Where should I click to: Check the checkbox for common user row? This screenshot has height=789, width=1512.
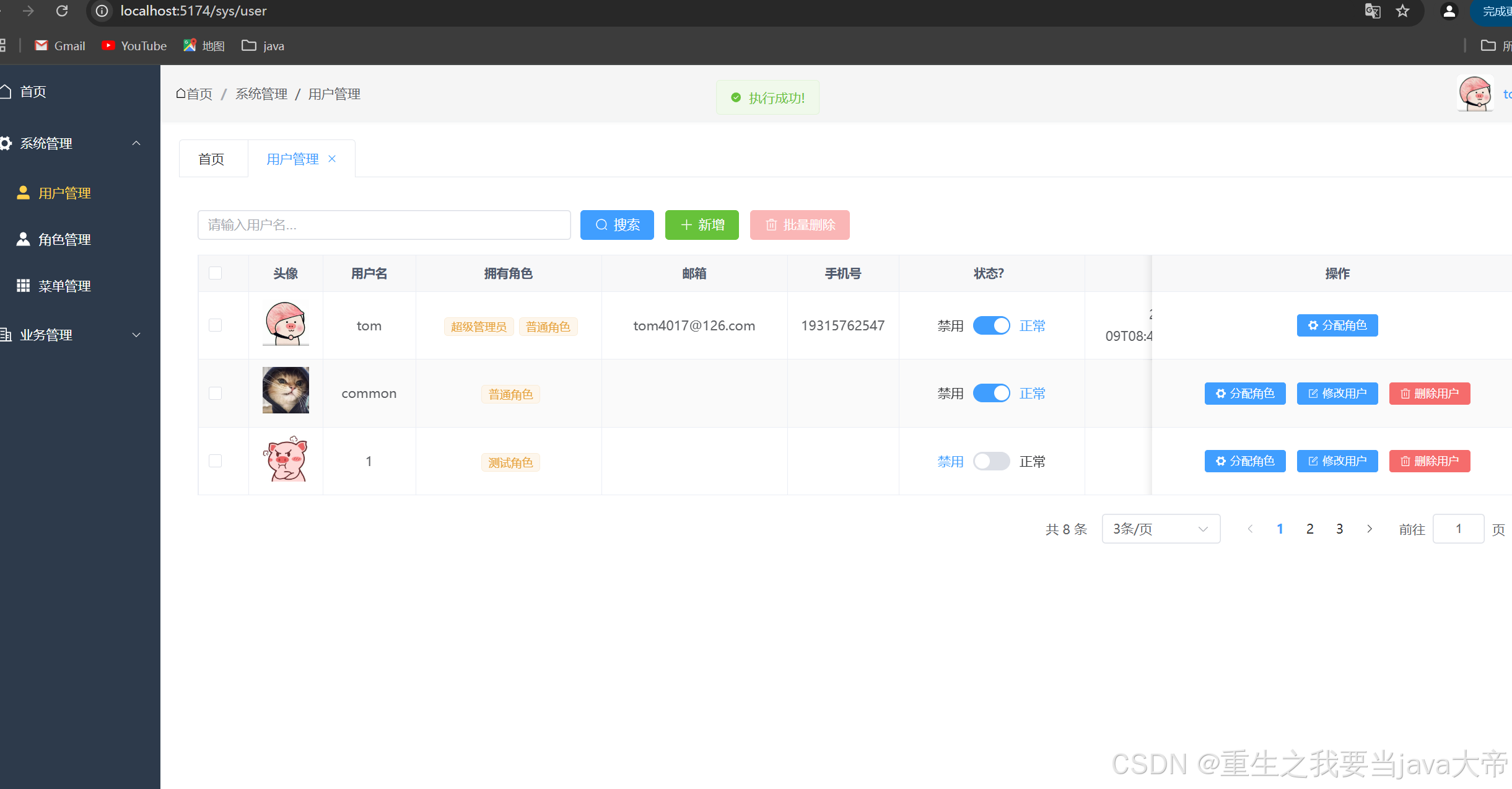pos(215,393)
